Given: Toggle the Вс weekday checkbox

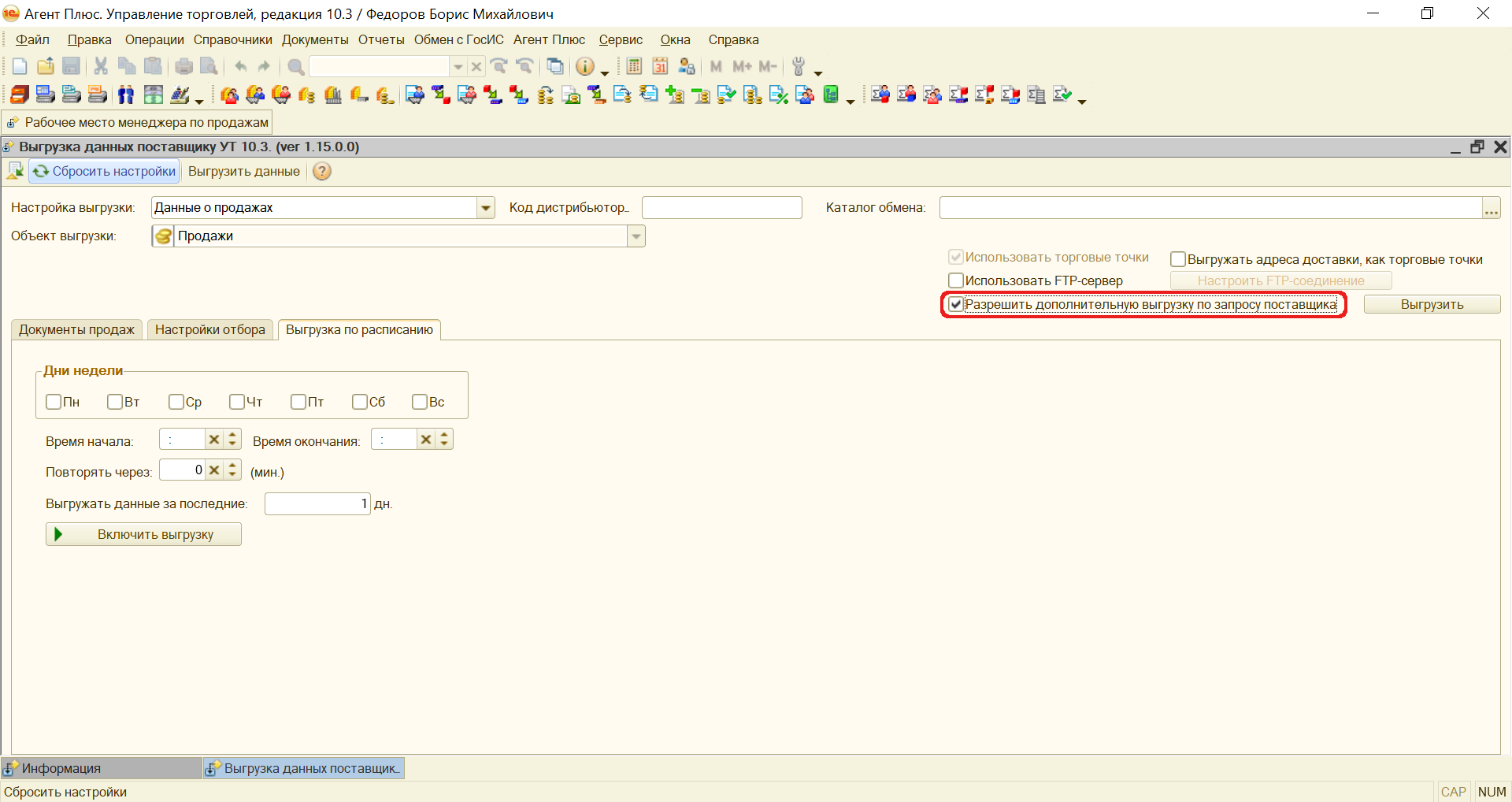Looking at the screenshot, I should [420, 402].
